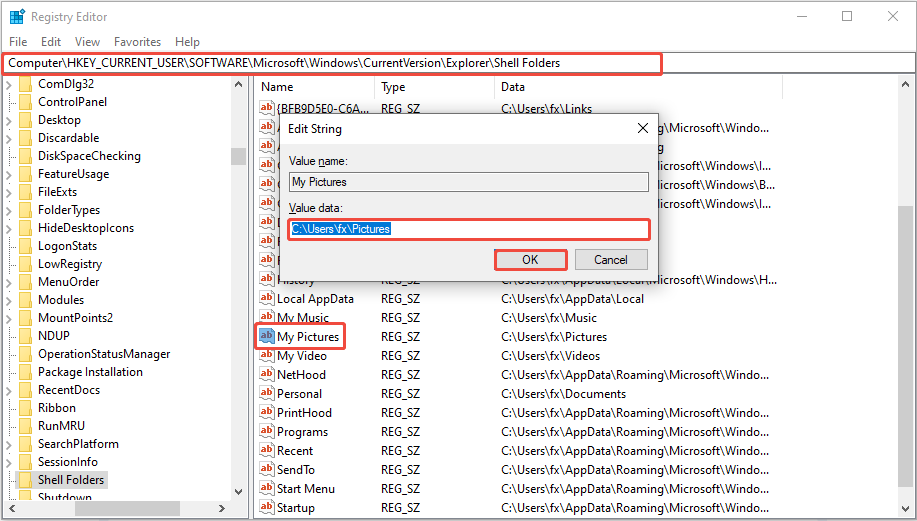
Task: Expand the Discardable key
Action: (9, 139)
